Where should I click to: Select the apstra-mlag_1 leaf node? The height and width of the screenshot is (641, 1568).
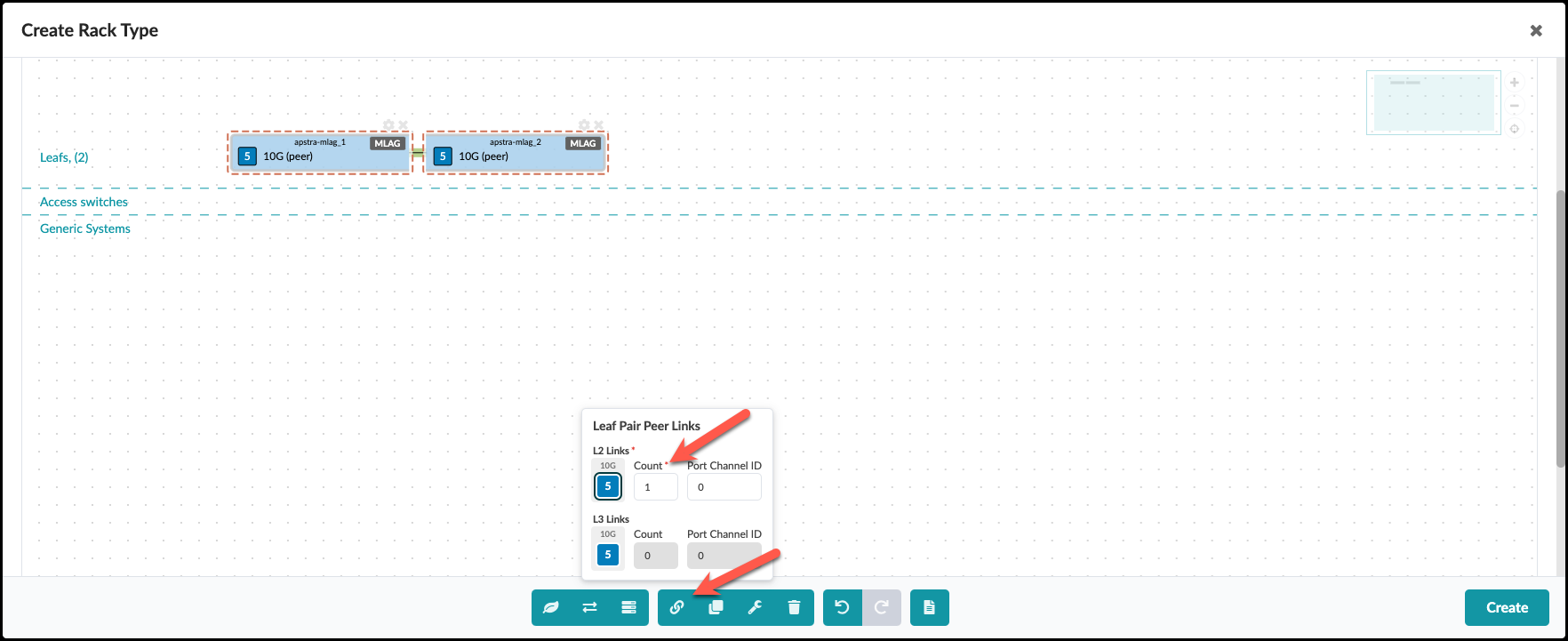pyautogui.click(x=320, y=156)
